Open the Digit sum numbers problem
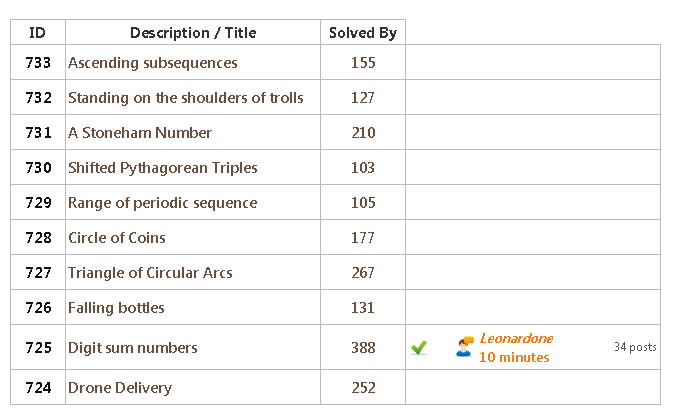The image size is (687, 415). tap(133, 348)
